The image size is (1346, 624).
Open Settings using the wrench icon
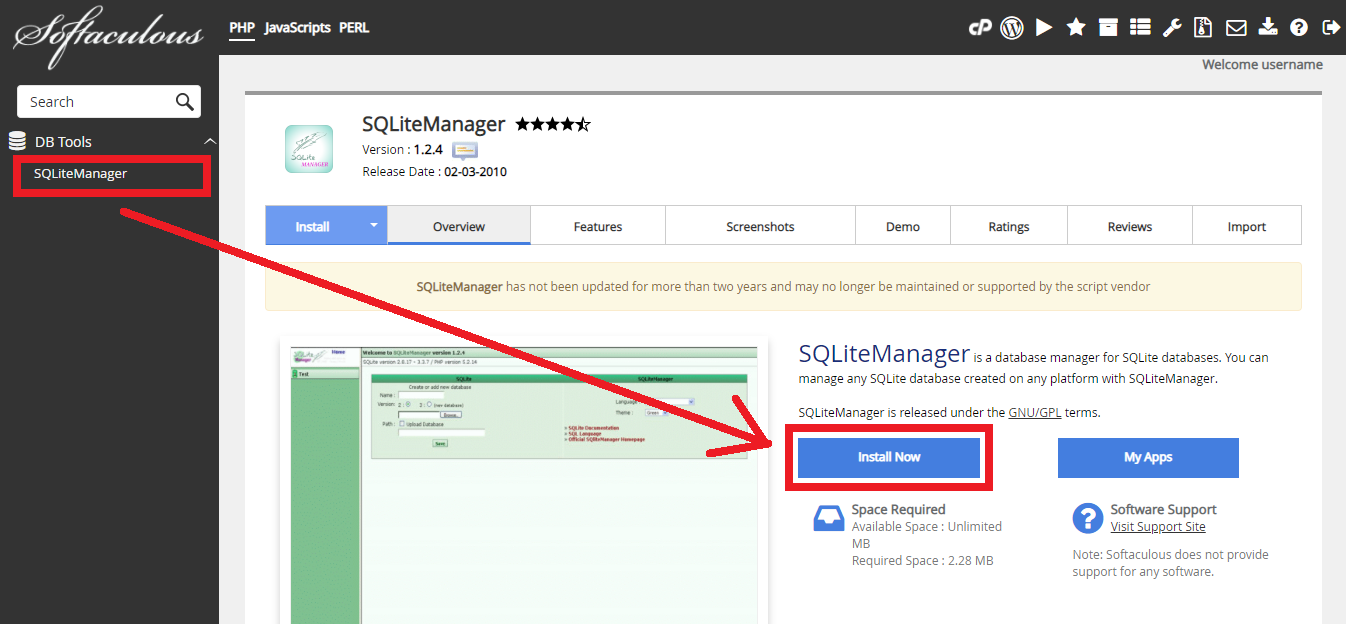click(x=1171, y=27)
